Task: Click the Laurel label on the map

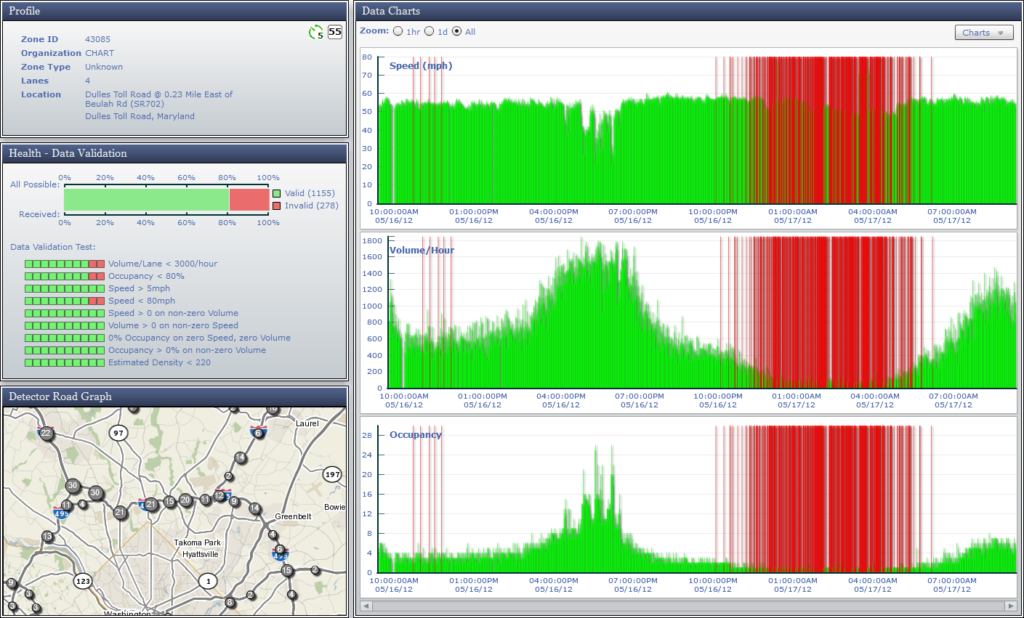Action: pyautogui.click(x=307, y=423)
